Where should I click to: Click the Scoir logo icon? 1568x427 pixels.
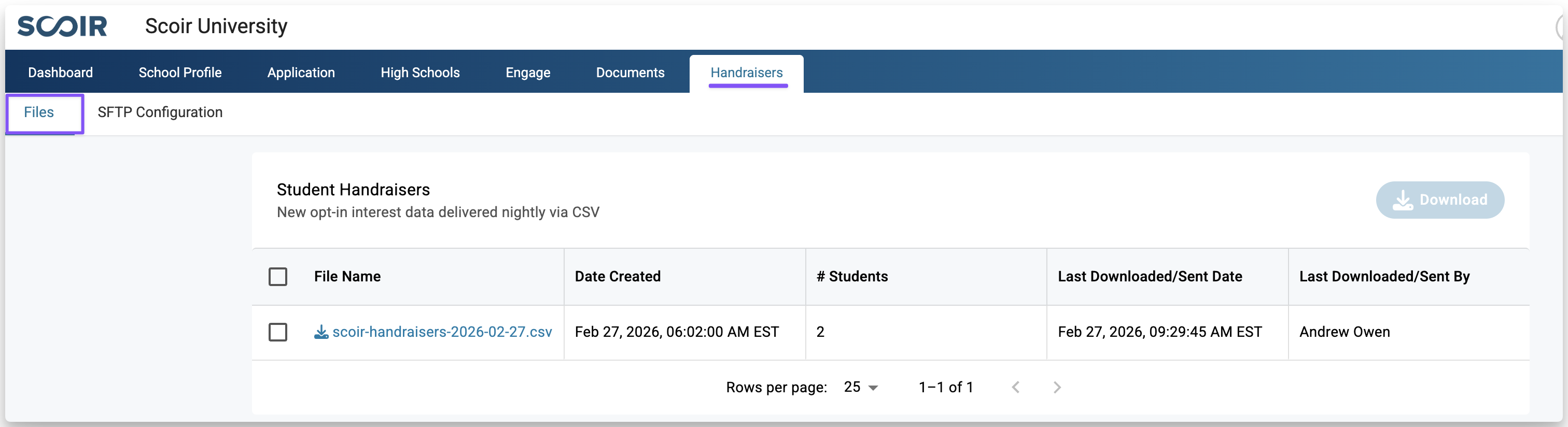click(62, 26)
